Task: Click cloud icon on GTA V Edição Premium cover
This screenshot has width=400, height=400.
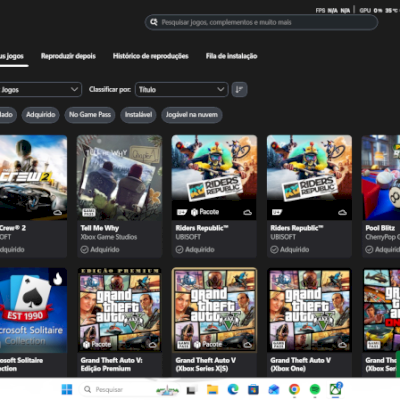Action: click(153, 345)
